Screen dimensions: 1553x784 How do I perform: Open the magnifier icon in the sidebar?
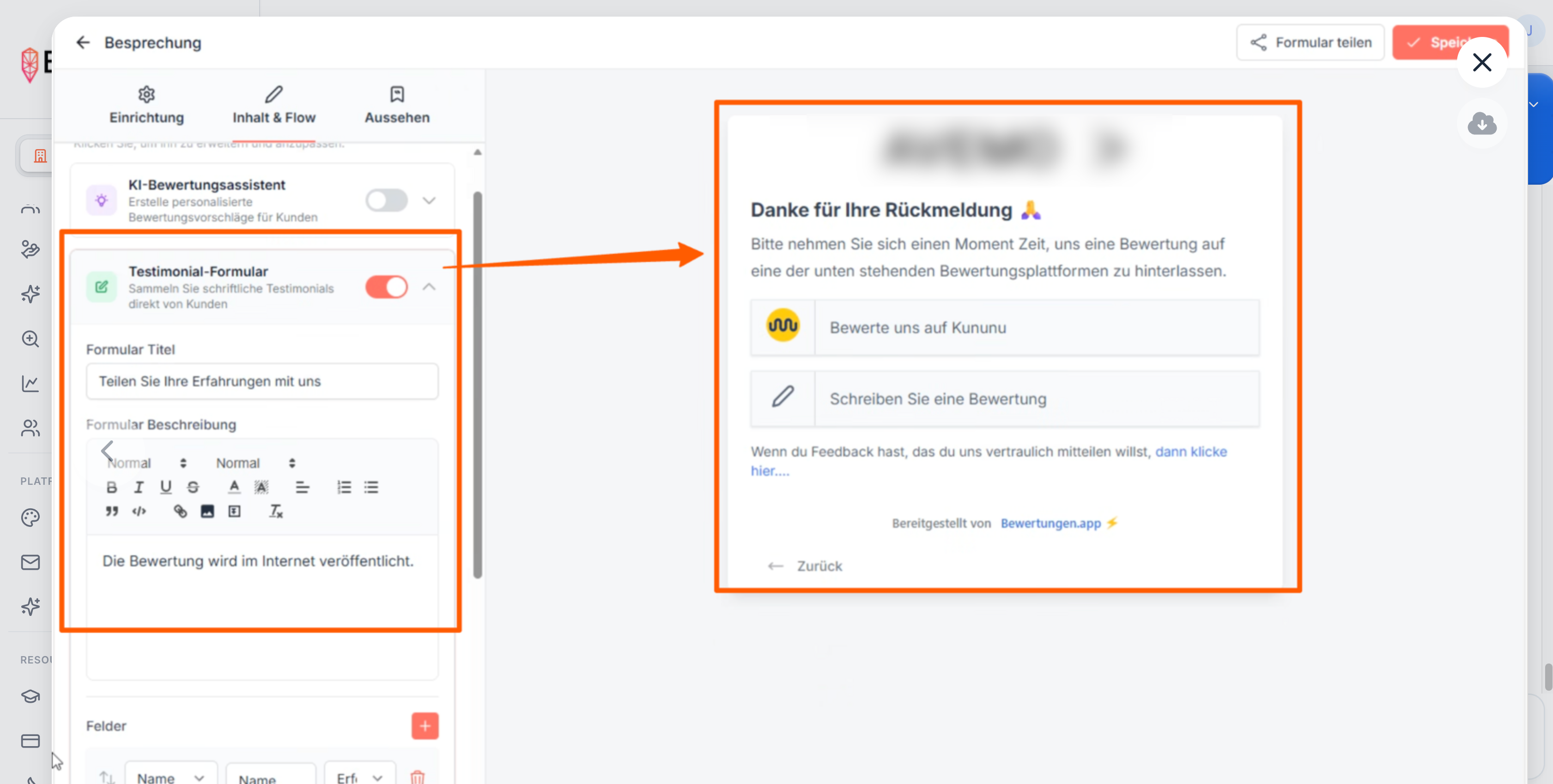[30, 338]
